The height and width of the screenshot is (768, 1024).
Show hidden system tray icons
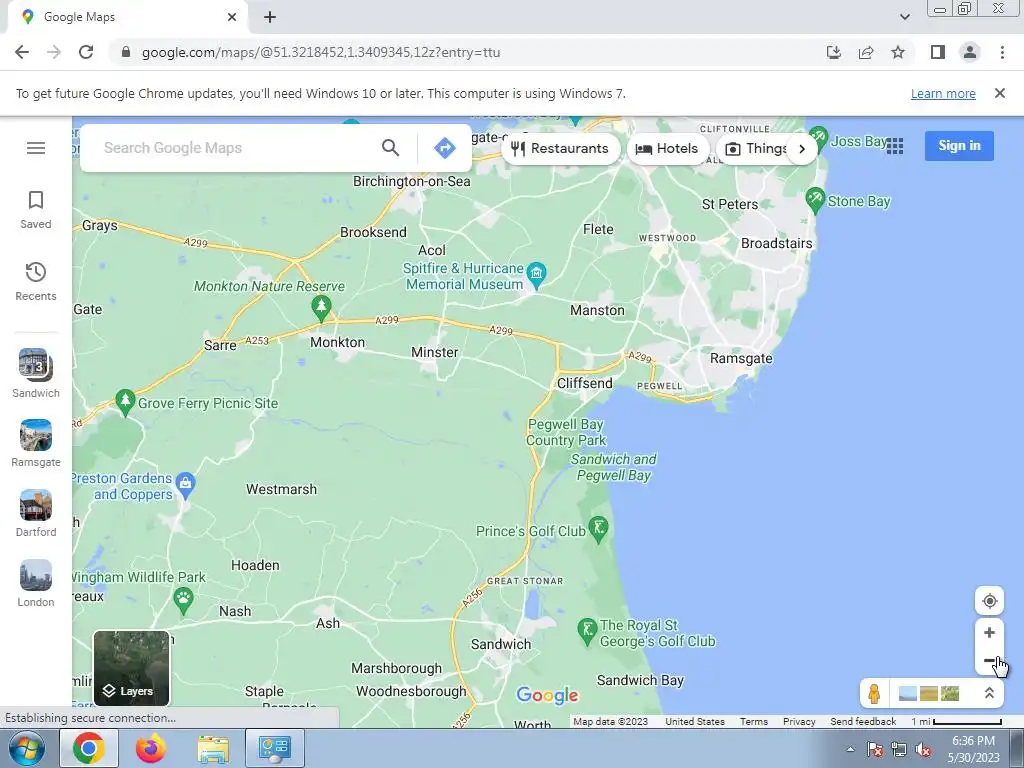850,749
